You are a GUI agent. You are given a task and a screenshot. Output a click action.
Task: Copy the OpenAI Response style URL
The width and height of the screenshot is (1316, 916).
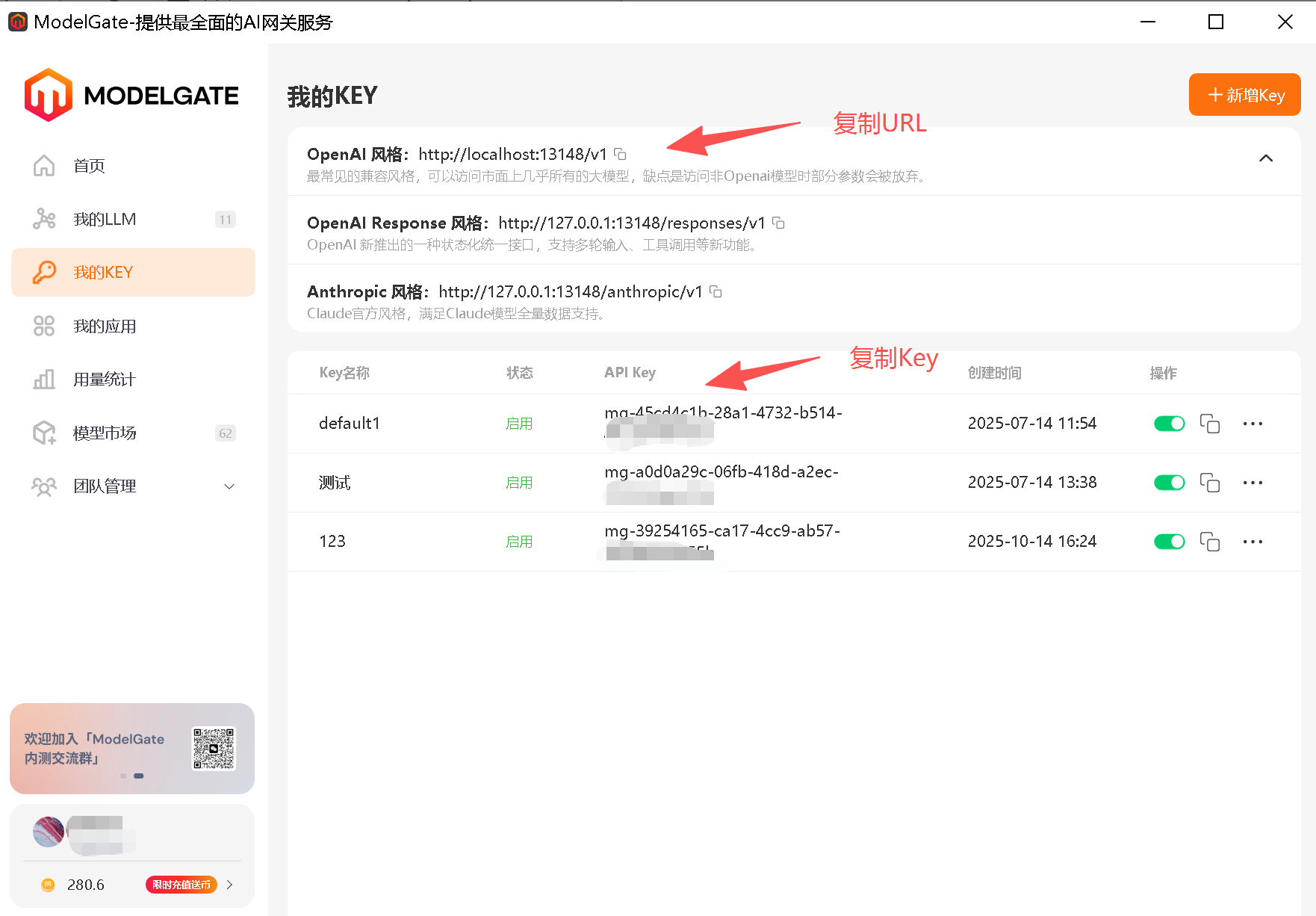click(x=778, y=223)
